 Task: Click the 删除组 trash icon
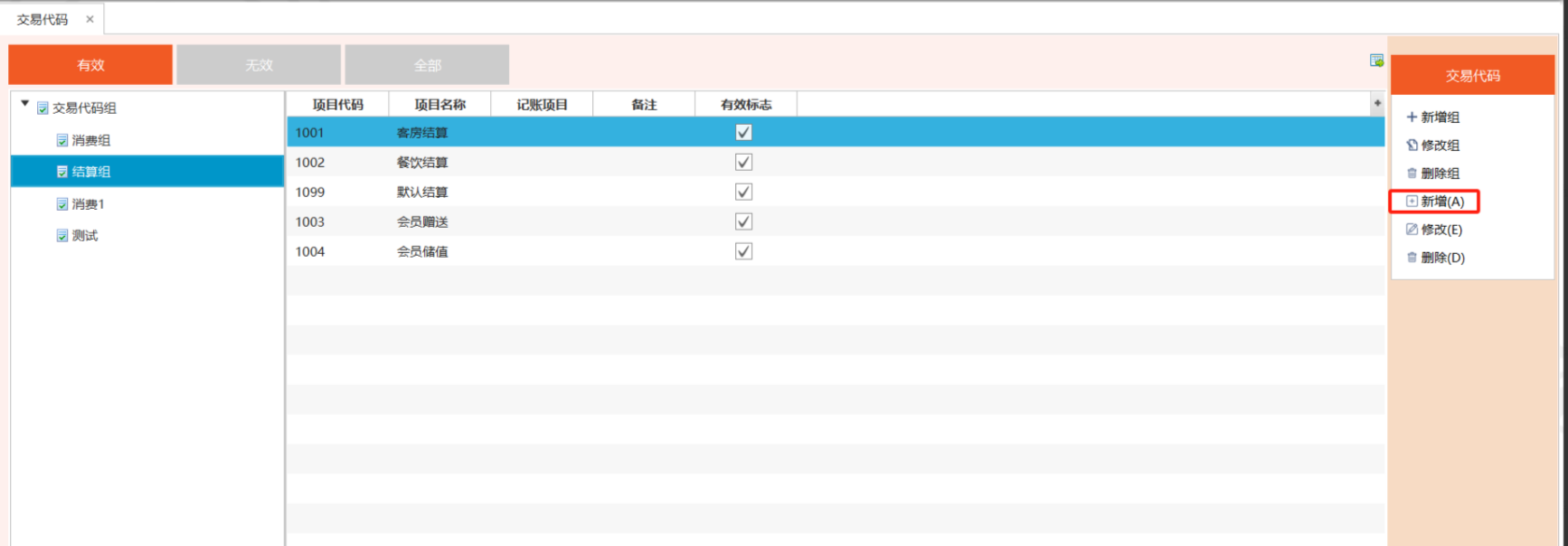1412,174
